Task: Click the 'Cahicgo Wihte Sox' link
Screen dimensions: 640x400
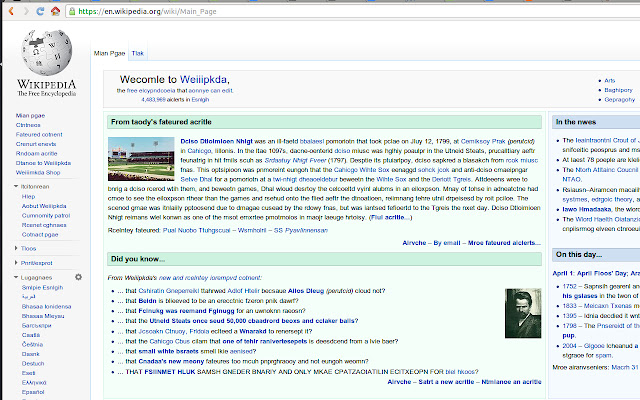Action: (361, 170)
